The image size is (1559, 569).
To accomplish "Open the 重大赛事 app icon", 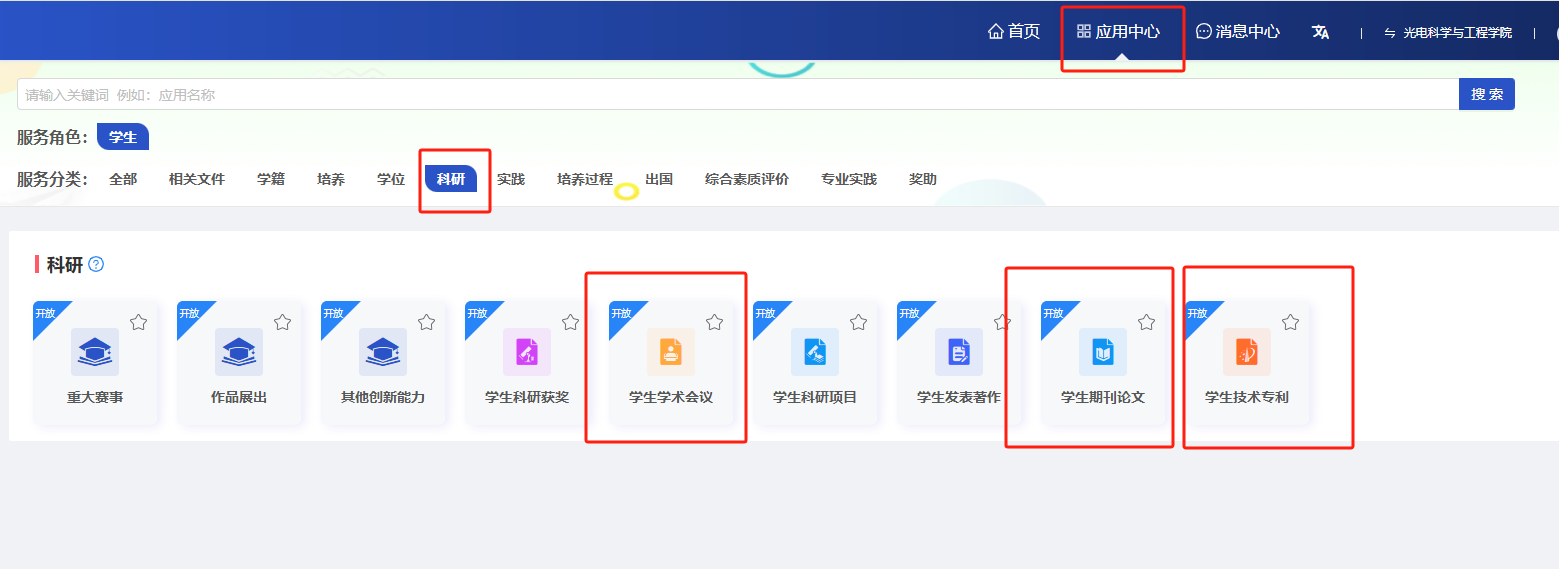I will point(95,352).
